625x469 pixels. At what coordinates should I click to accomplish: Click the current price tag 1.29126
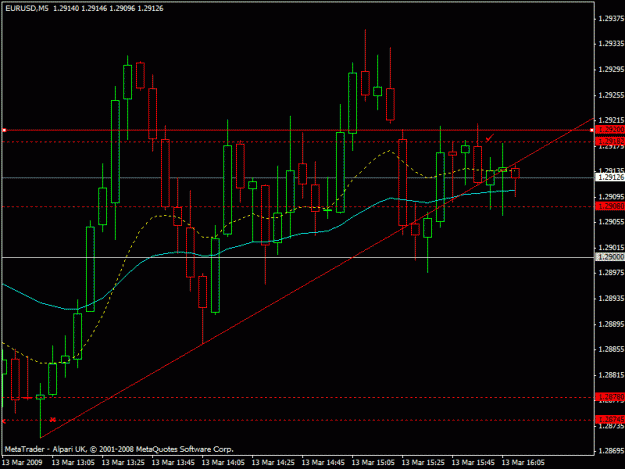click(x=610, y=177)
